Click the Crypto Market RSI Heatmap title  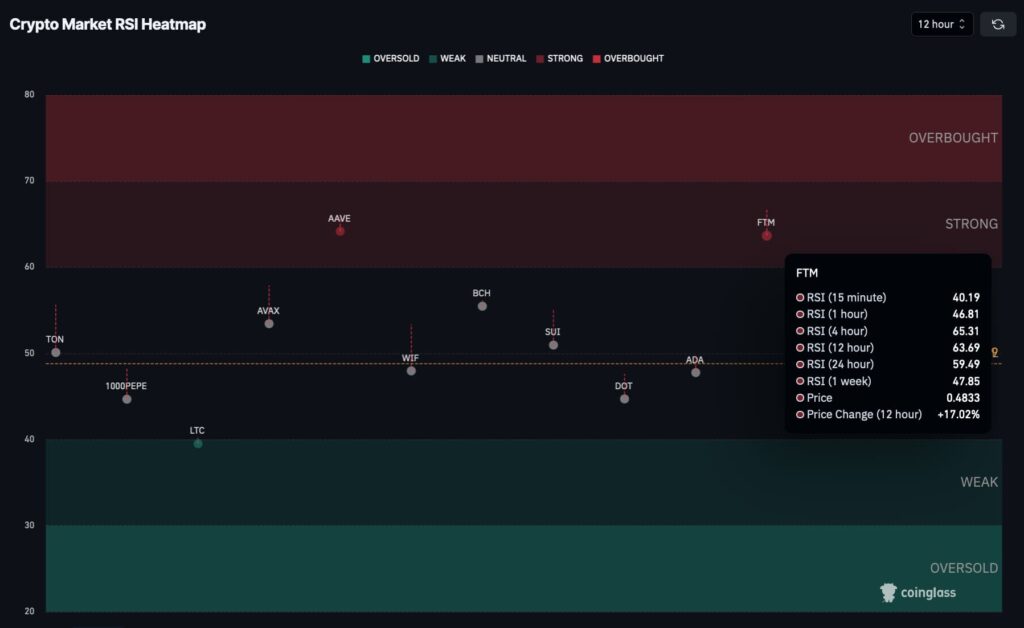[x=108, y=24]
